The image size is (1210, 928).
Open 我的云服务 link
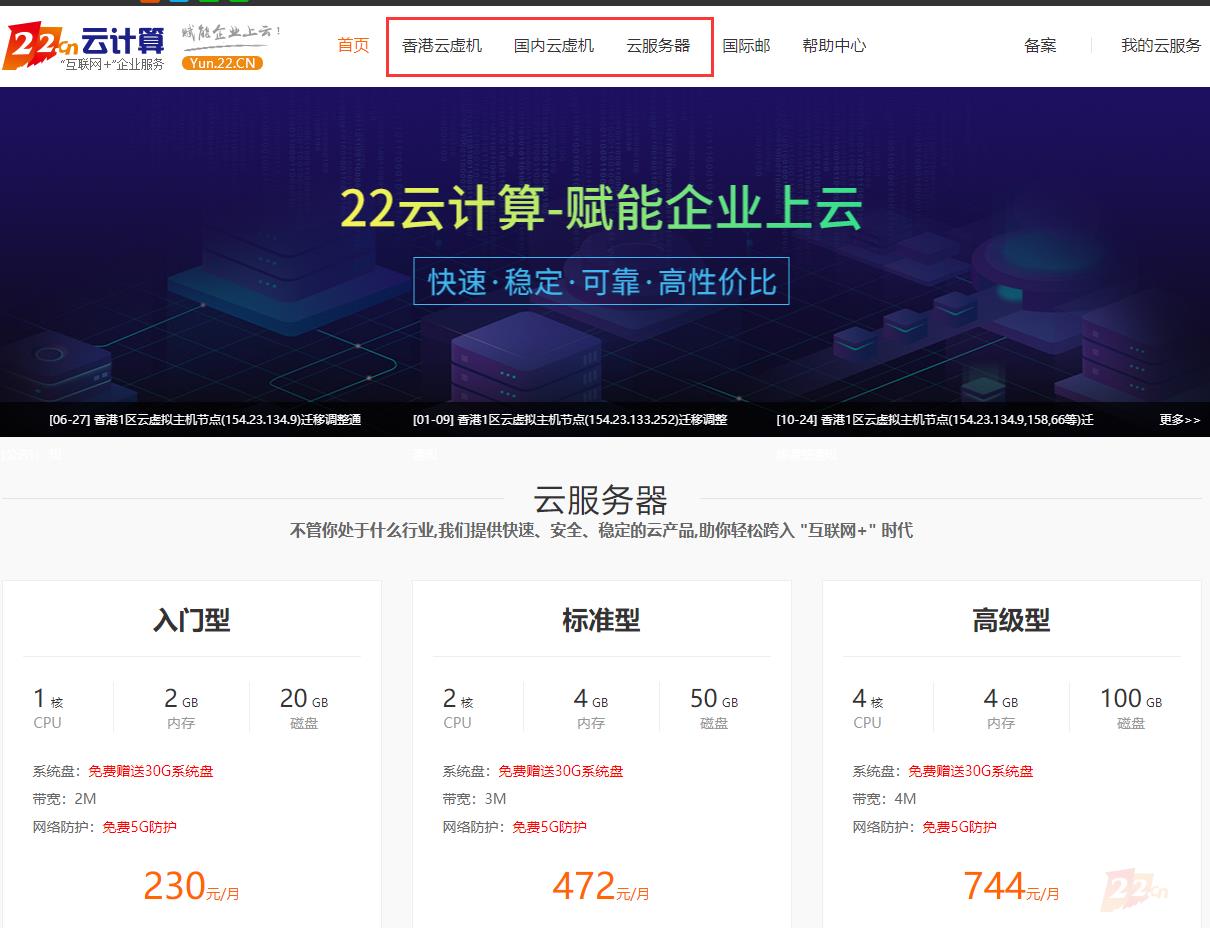pos(1161,45)
